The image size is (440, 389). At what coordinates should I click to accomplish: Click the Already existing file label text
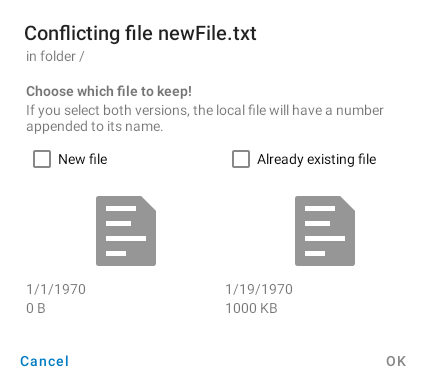[317, 159]
